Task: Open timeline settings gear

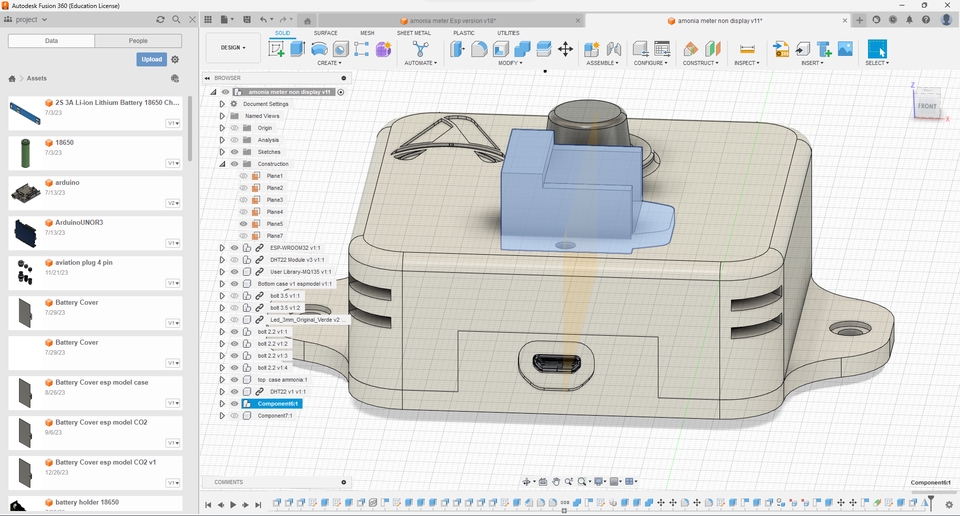Action: 949,504
